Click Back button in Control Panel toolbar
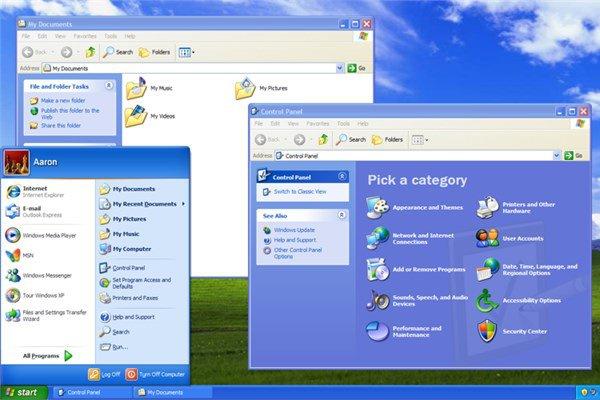Image resolution: width=600 pixels, height=400 pixels. coord(267,140)
